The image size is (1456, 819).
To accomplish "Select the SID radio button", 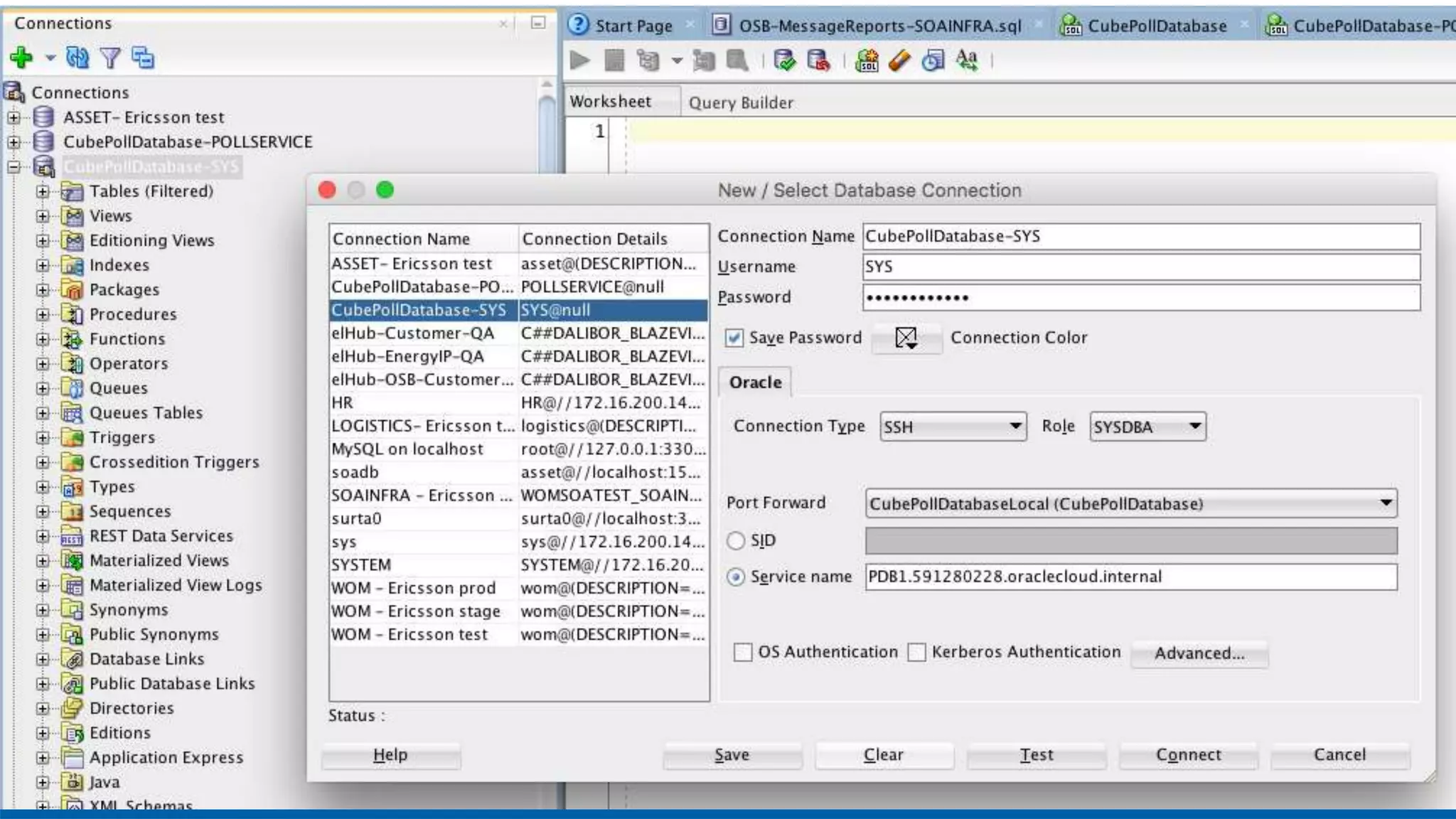I will [x=736, y=541].
